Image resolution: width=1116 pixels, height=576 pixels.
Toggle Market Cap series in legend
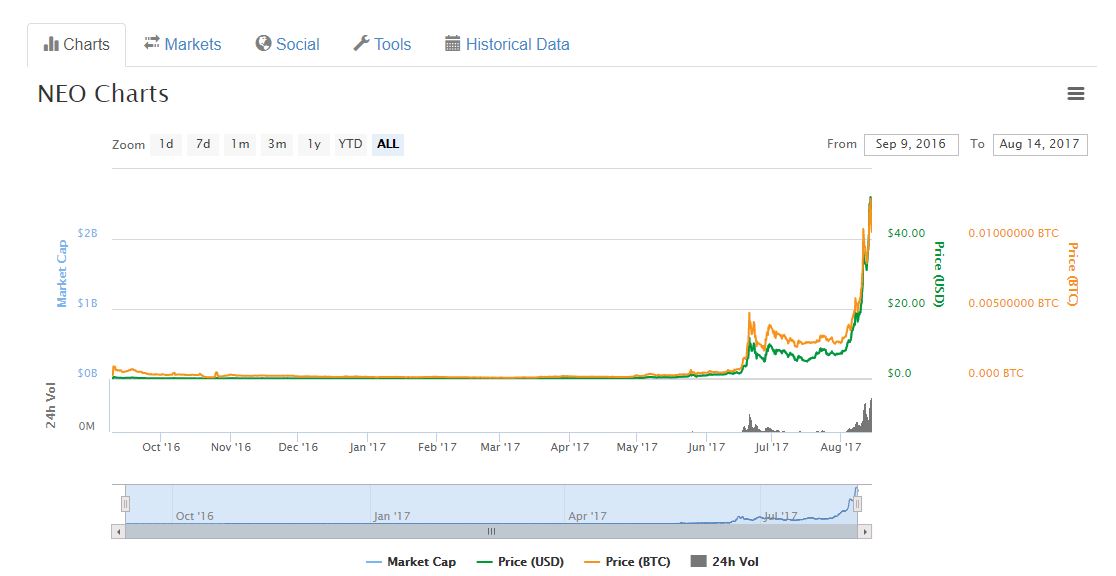coord(411,562)
